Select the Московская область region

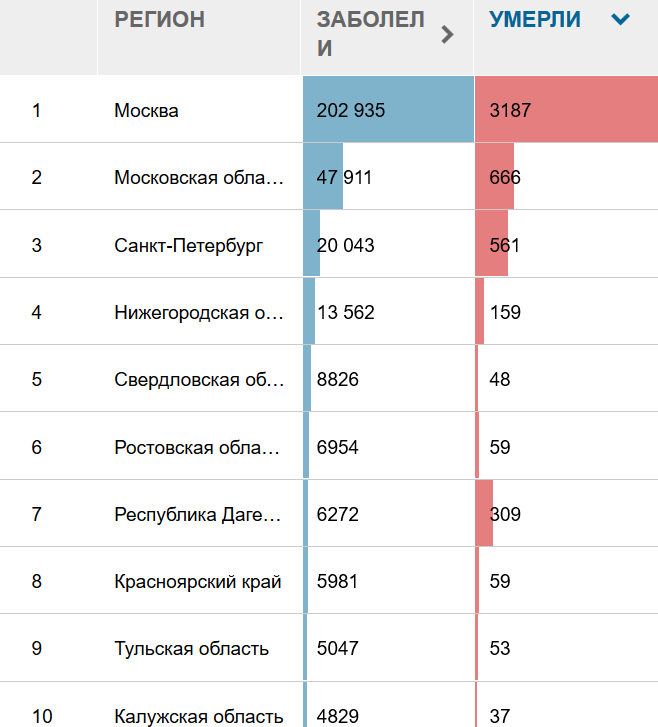199,178
